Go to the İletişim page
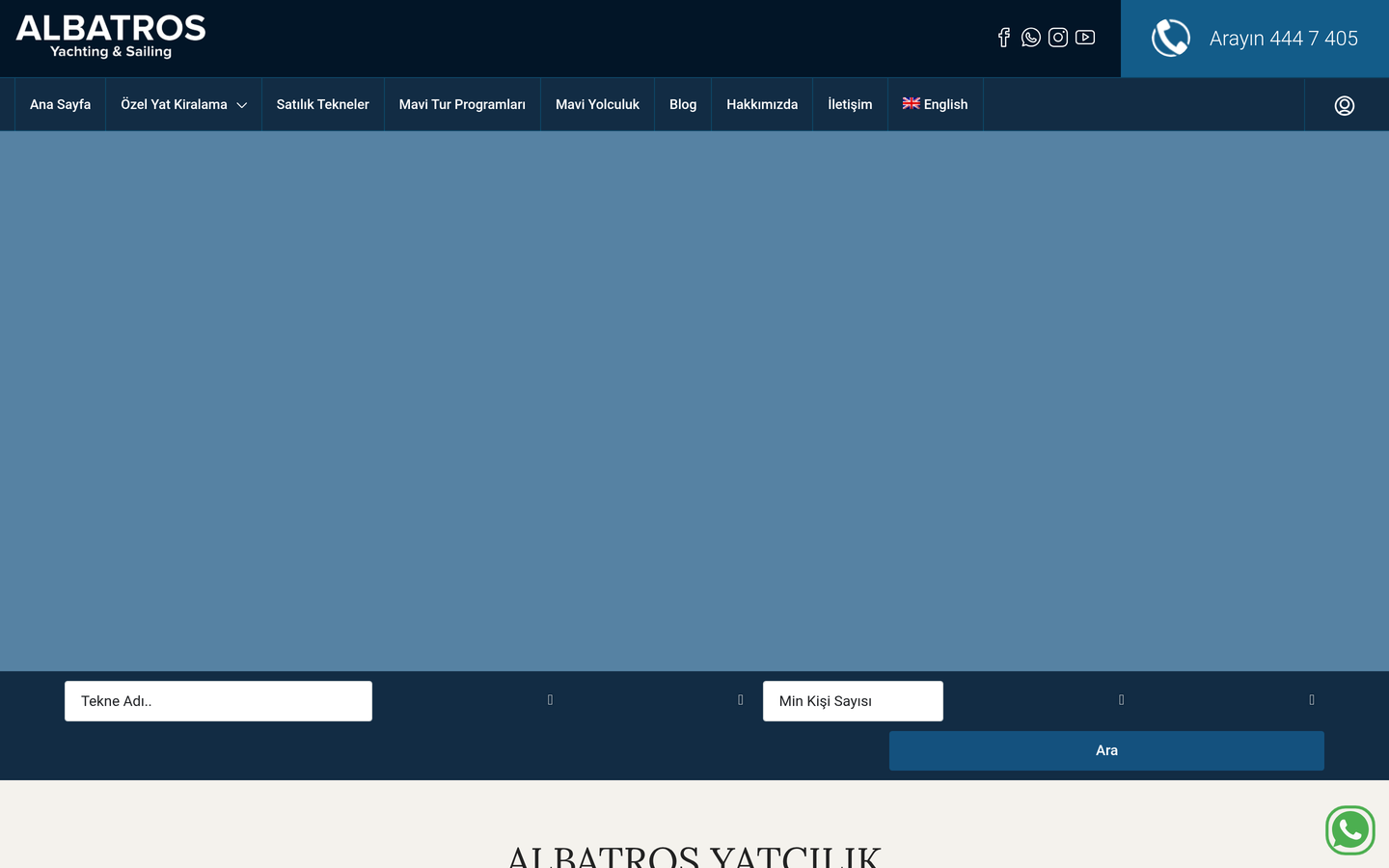Screen dimensions: 1389x868 pos(850,104)
